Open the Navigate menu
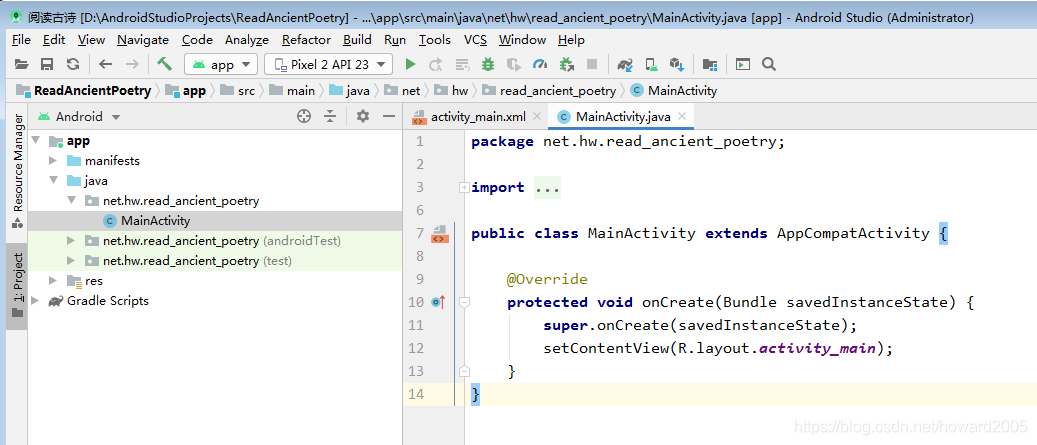 click(143, 40)
